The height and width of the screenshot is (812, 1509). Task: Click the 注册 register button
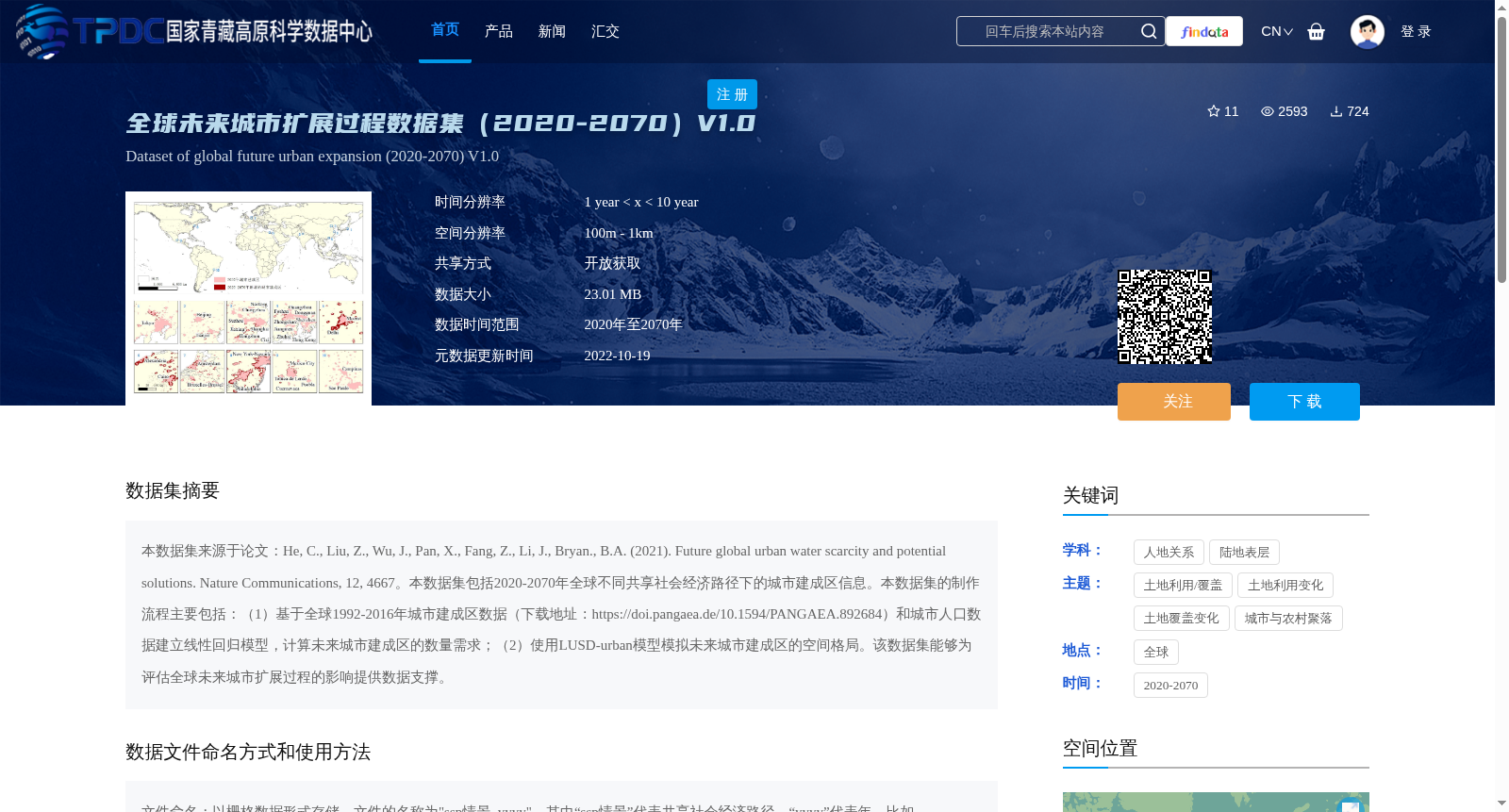click(x=732, y=94)
